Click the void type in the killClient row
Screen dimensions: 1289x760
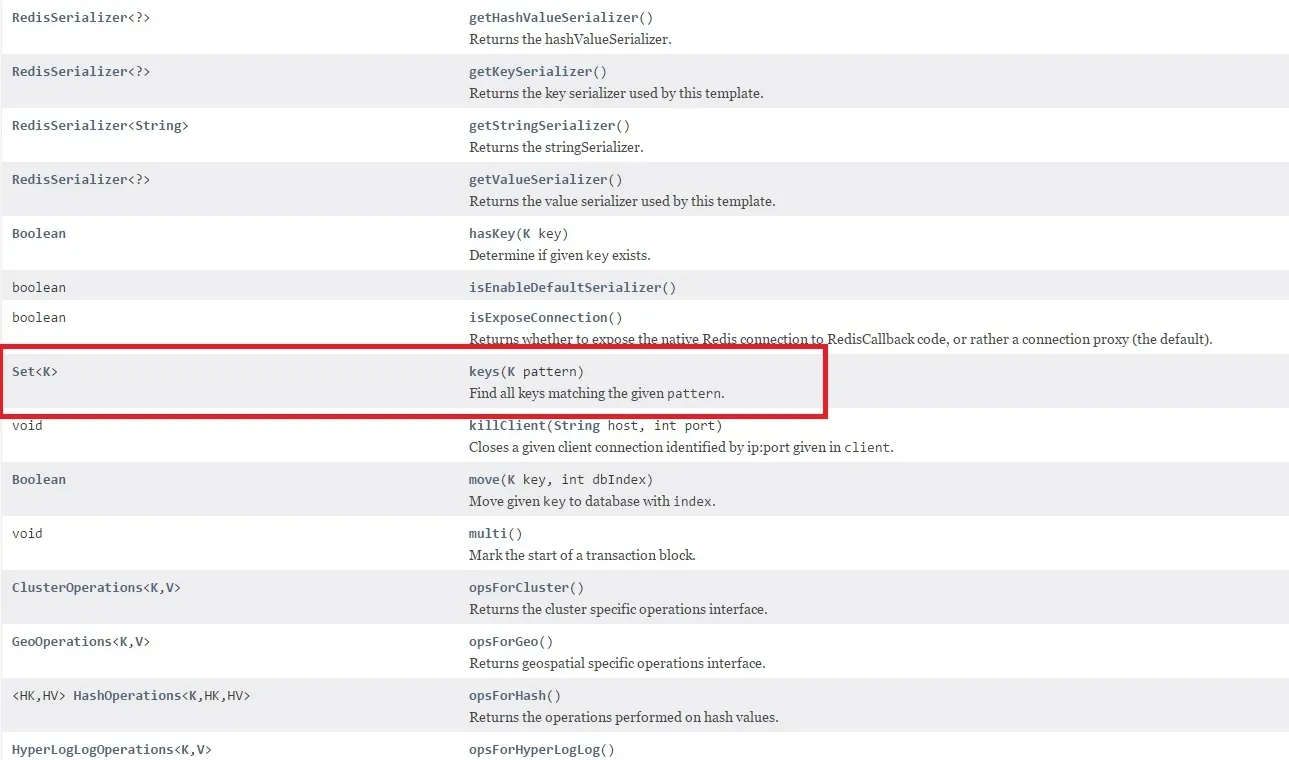click(27, 426)
